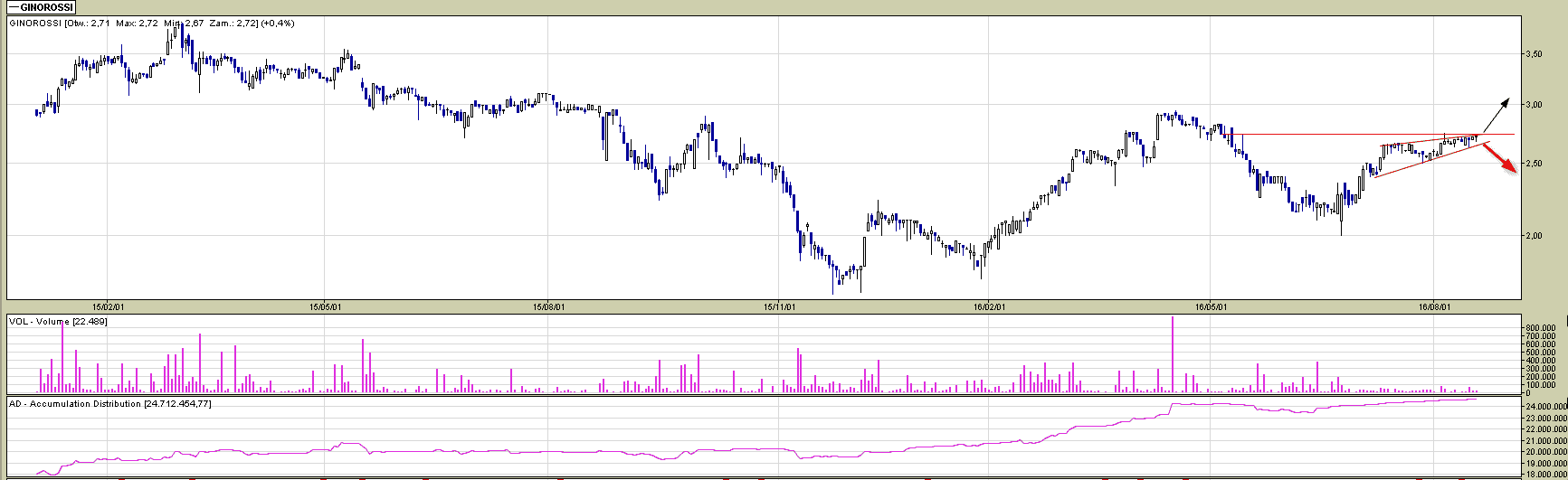The image size is (1568, 480).
Task: Click the lower red rising trendline
Action: coord(1421,159)
